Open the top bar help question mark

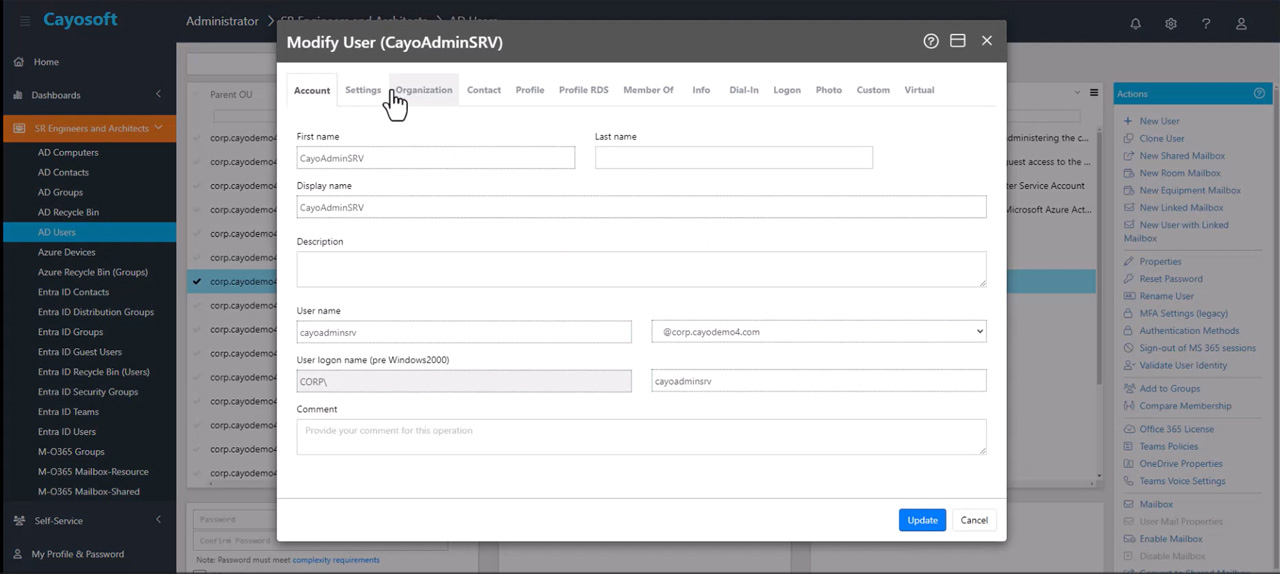[1206, 23]
